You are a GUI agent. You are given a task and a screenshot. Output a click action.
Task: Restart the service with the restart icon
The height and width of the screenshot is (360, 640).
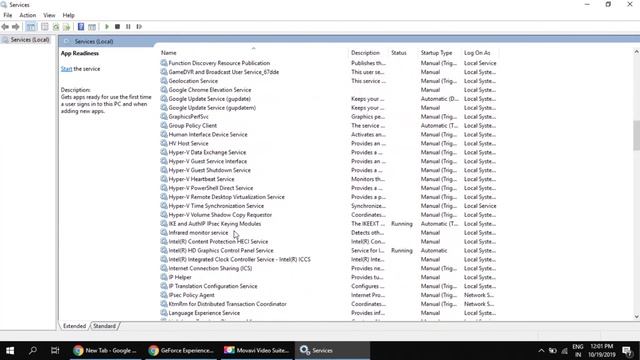[139, 27]
